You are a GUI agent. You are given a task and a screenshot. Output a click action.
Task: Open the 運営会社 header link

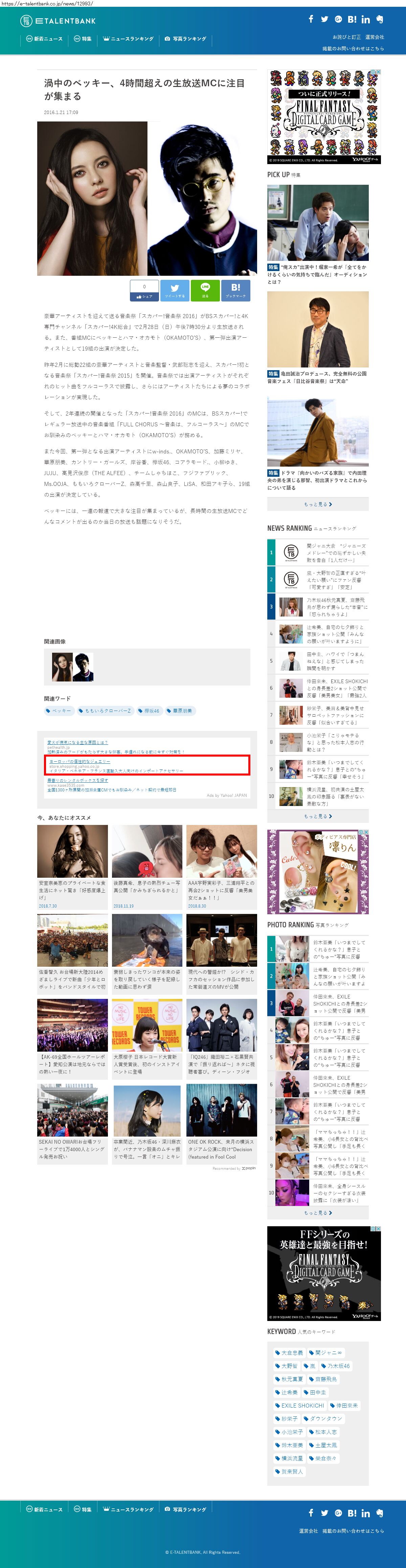[374, 37]
